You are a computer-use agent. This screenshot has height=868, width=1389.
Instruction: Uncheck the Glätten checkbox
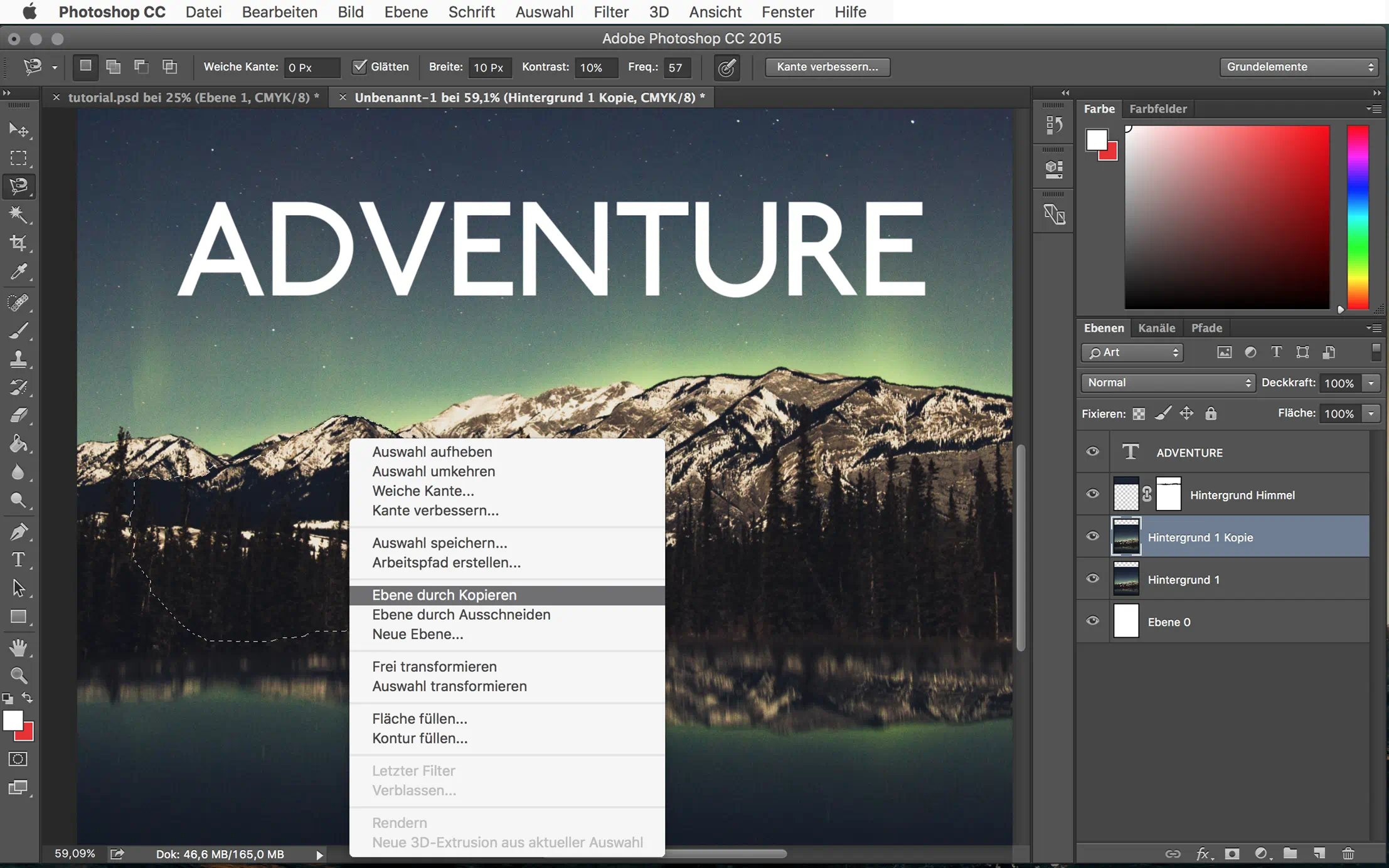click(359, 66)
